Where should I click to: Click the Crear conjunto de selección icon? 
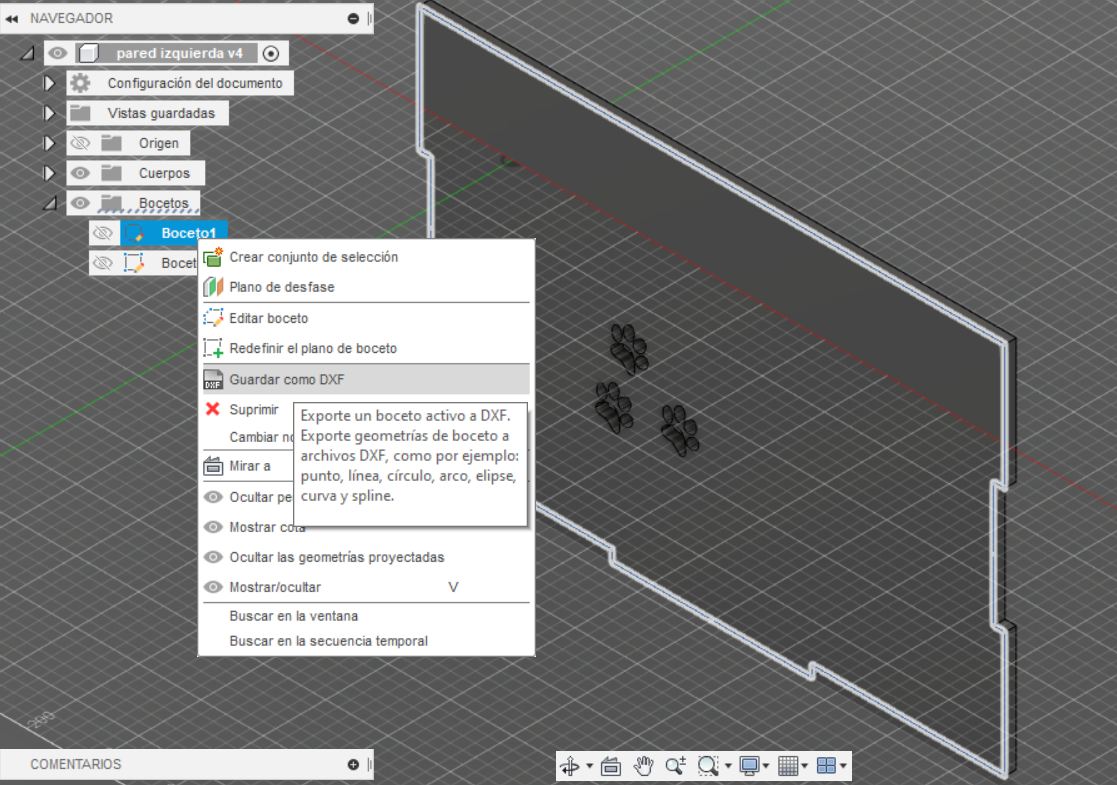pos(213,257)
